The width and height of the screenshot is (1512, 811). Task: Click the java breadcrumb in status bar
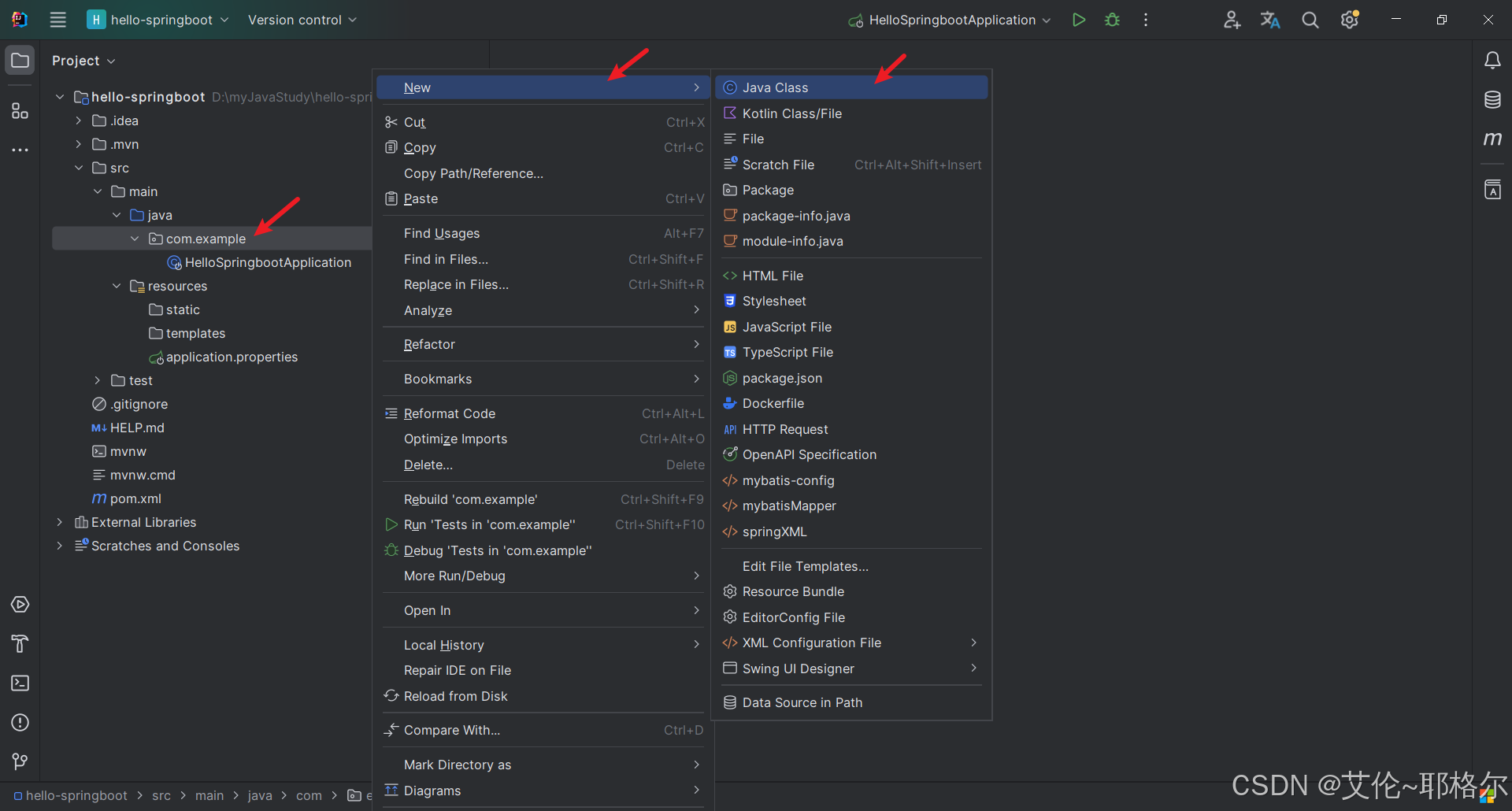(260, 796)
